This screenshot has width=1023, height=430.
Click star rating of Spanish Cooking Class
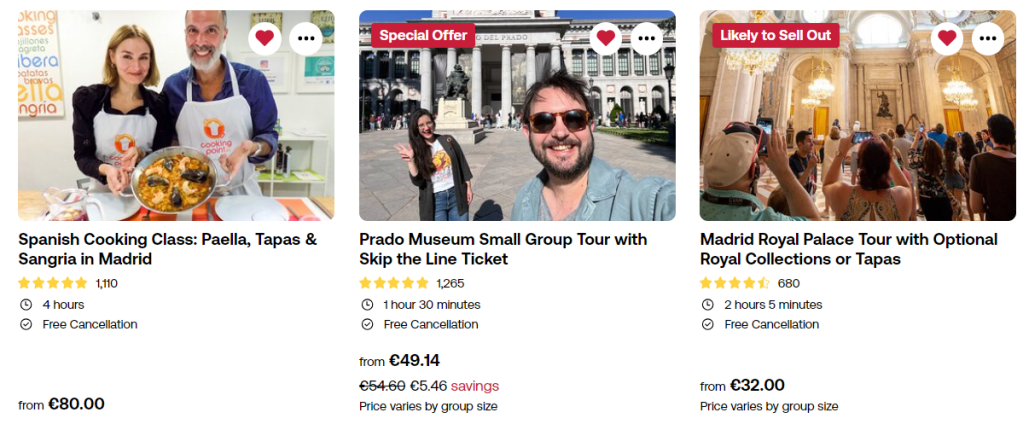tap(53, 283)
